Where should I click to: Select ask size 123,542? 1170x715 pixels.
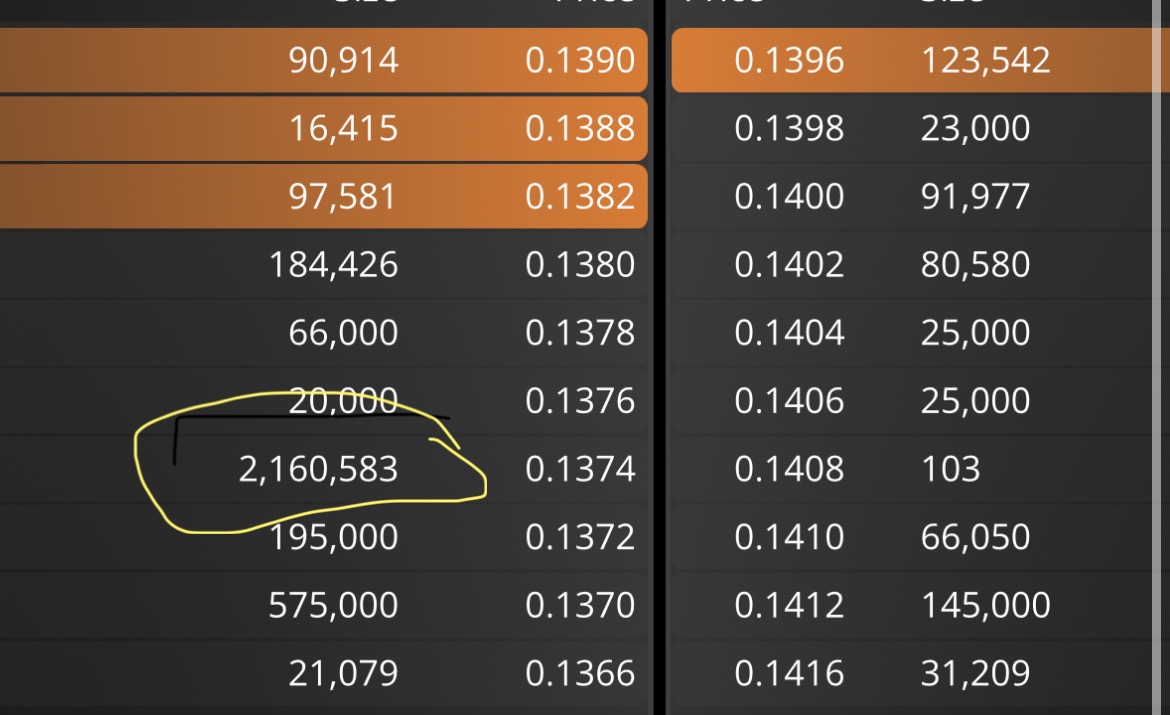pyautogui.click(x=986, y=60)
